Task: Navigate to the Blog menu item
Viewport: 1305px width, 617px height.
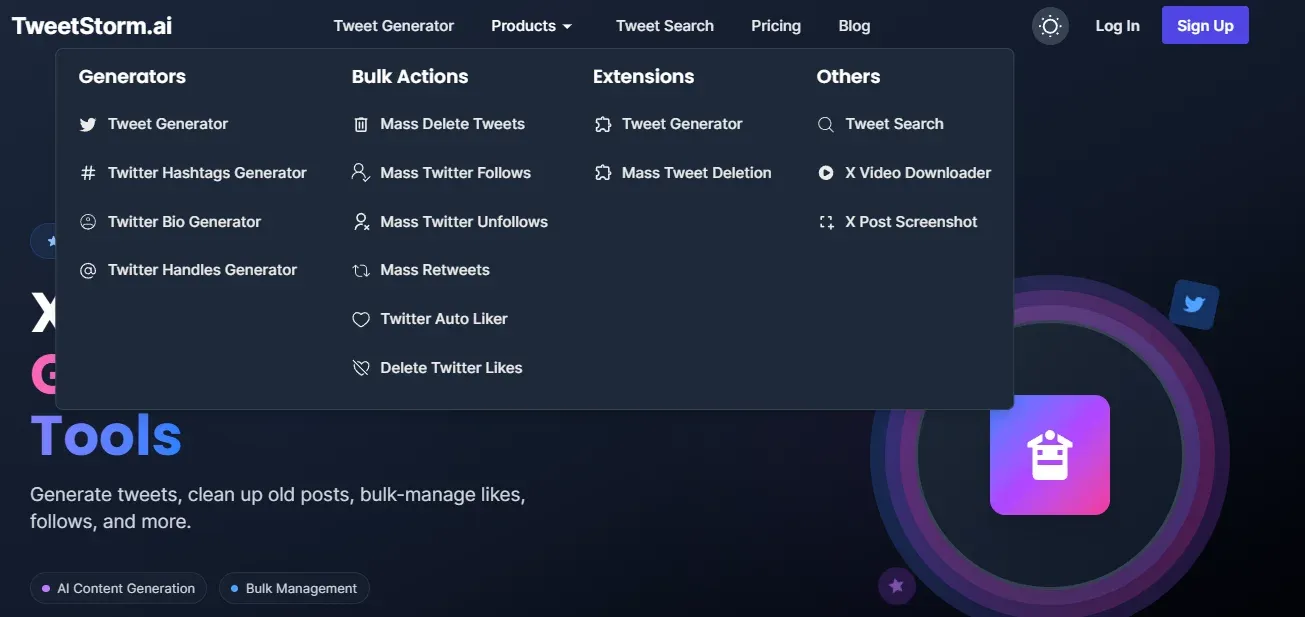Action: tap(854, 25)
